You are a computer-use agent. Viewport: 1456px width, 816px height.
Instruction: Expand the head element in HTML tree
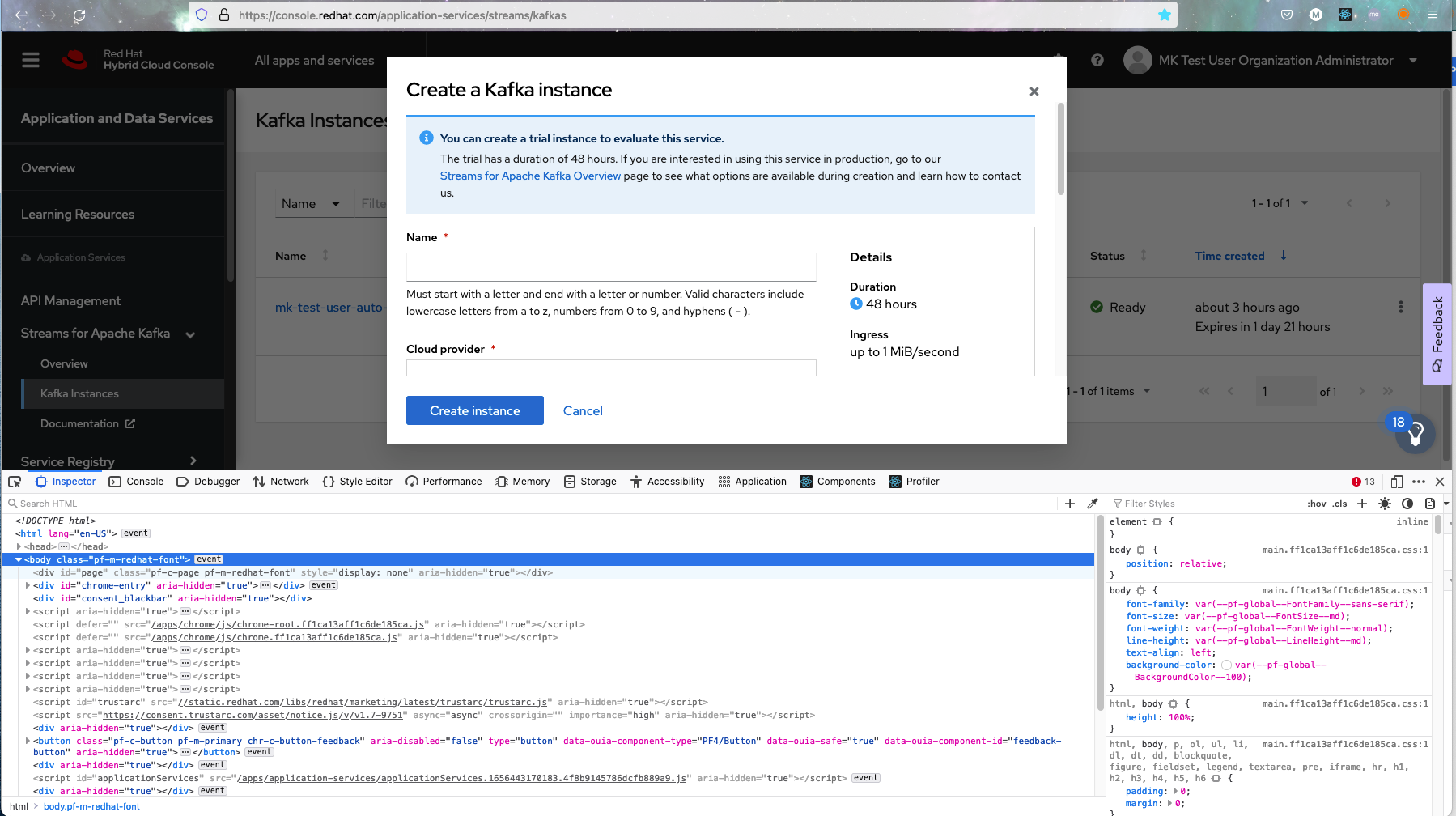(19, 546)
